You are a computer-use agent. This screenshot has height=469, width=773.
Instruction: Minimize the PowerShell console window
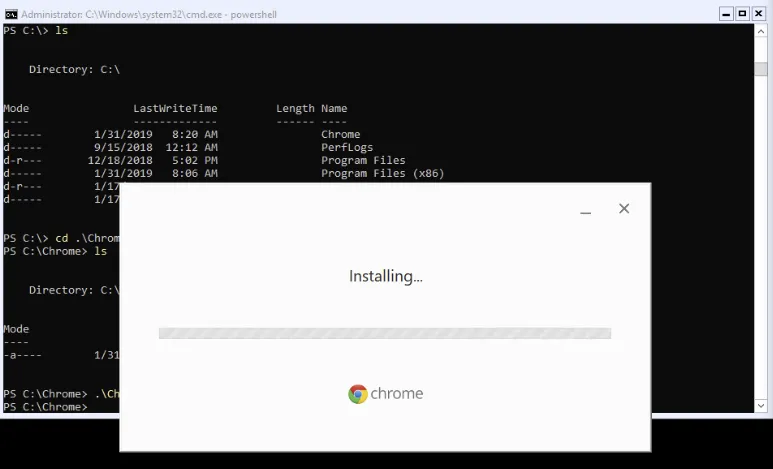pyautogui.click(x=726, y=14)
